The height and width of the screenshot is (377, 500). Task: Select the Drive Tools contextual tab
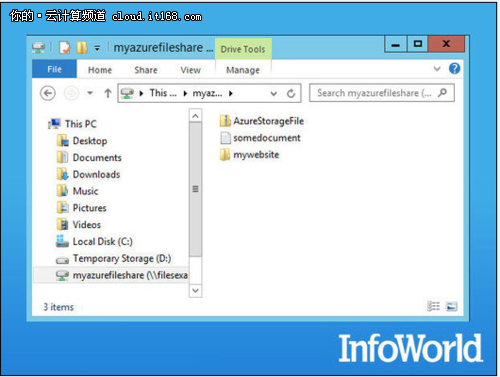click(x=243, y=49)
